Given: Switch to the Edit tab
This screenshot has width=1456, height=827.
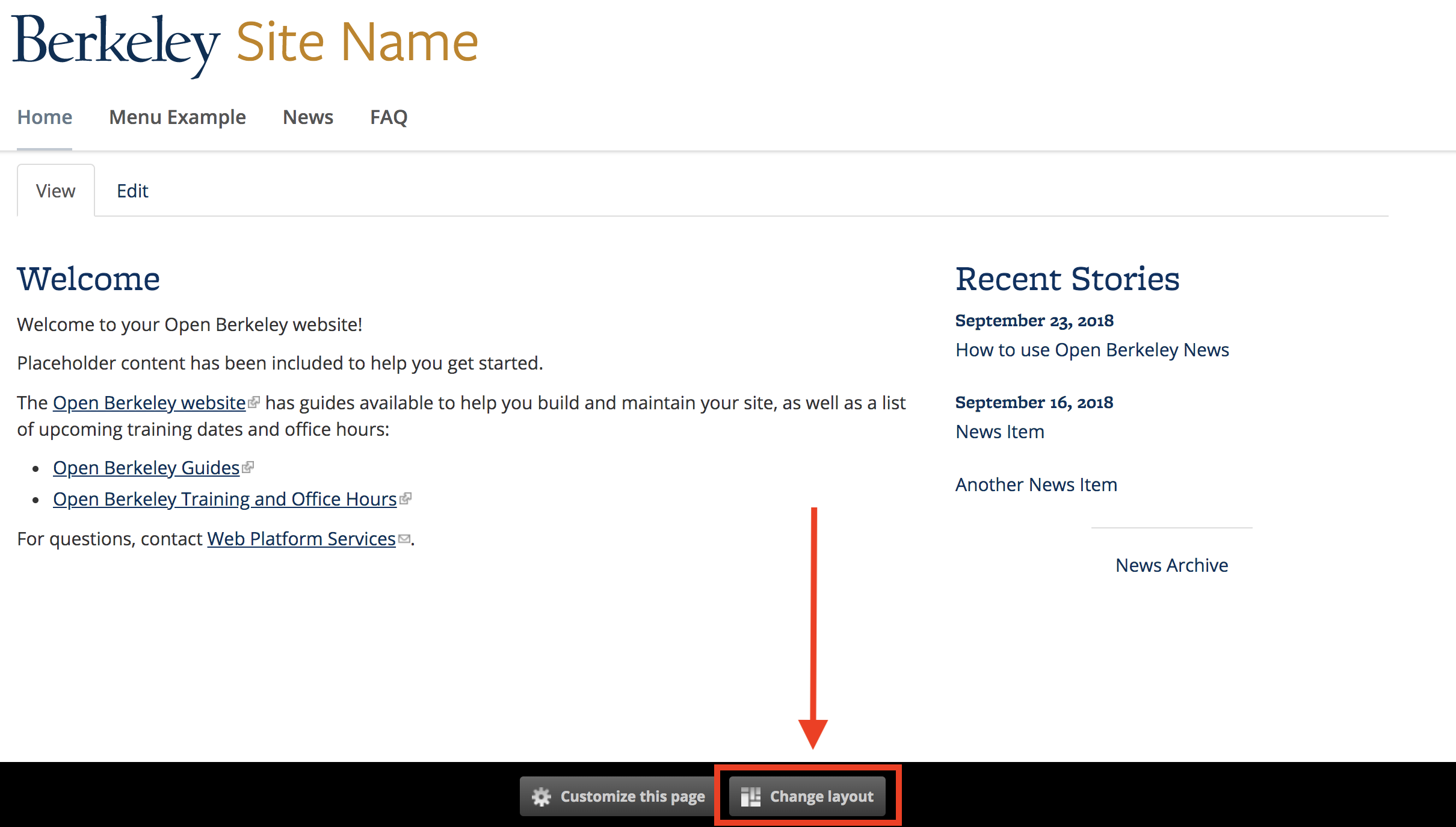Looking at the screenshot, I should click(132, 191).
